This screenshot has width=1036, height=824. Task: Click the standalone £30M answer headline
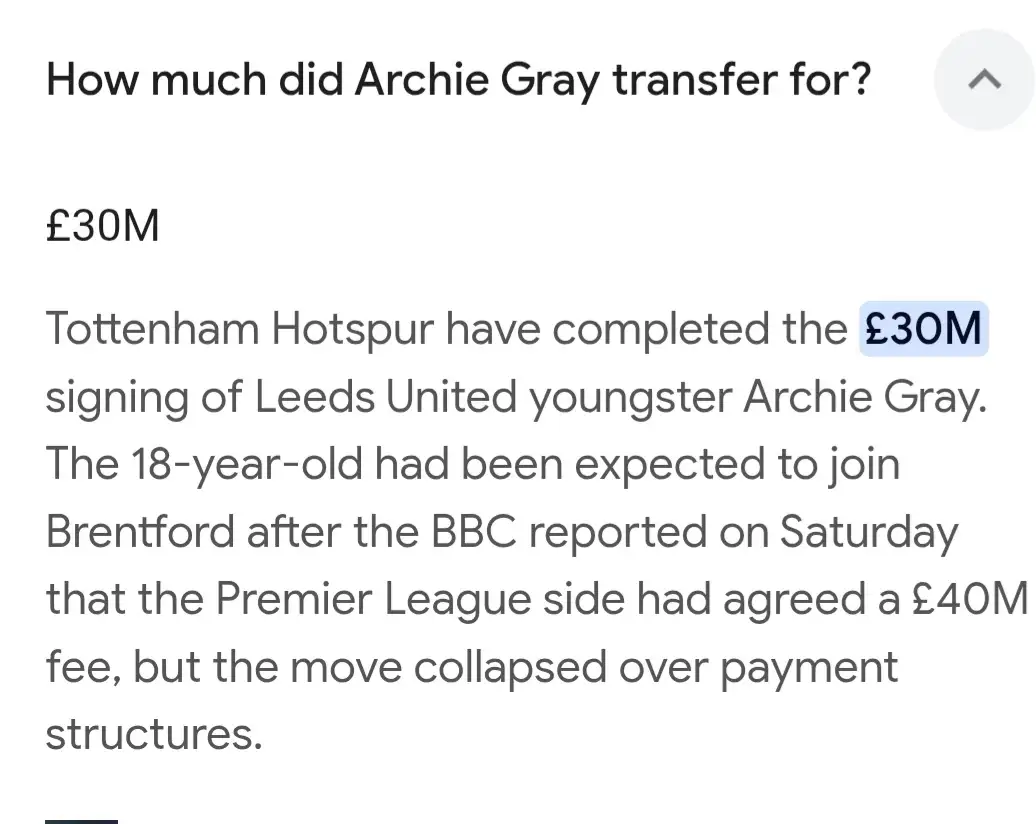coord(103,227)
